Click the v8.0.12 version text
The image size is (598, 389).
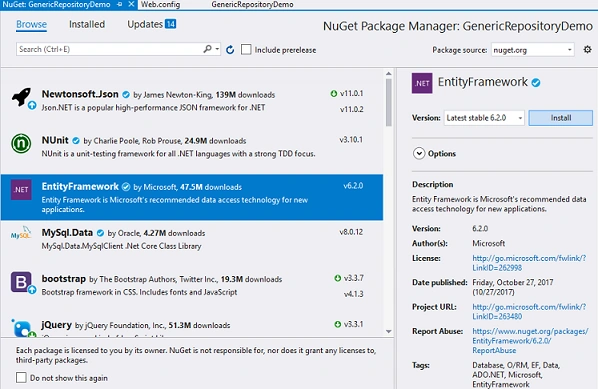351,232
